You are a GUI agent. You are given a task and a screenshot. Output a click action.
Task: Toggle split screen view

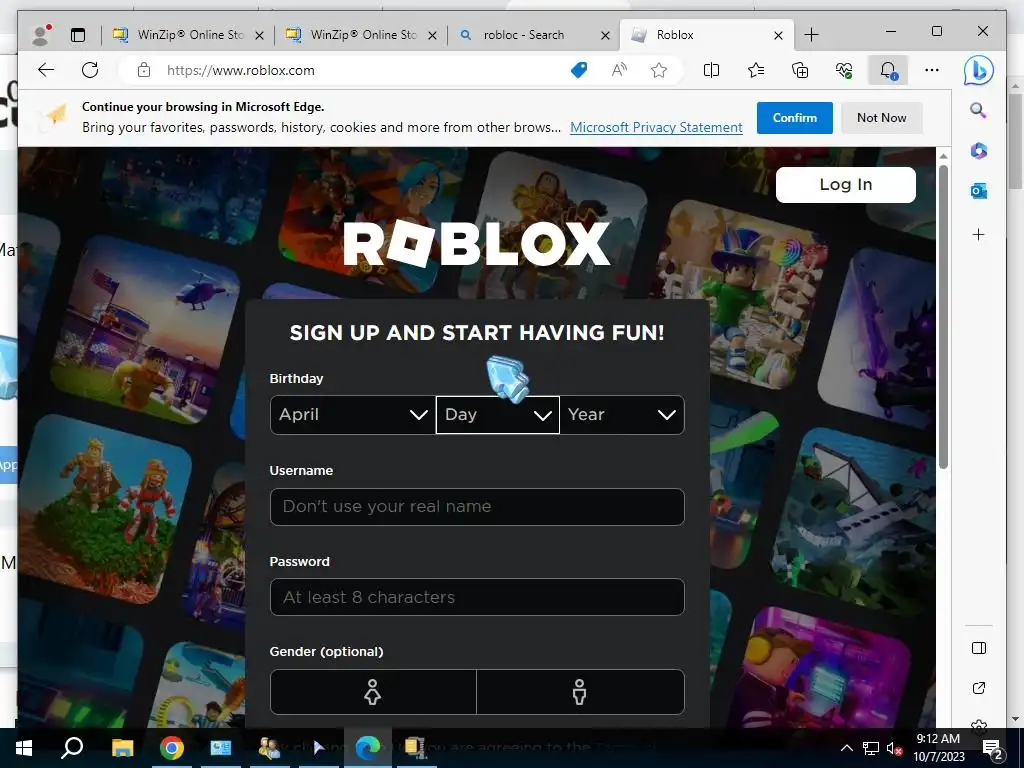(x=711, y=70)
